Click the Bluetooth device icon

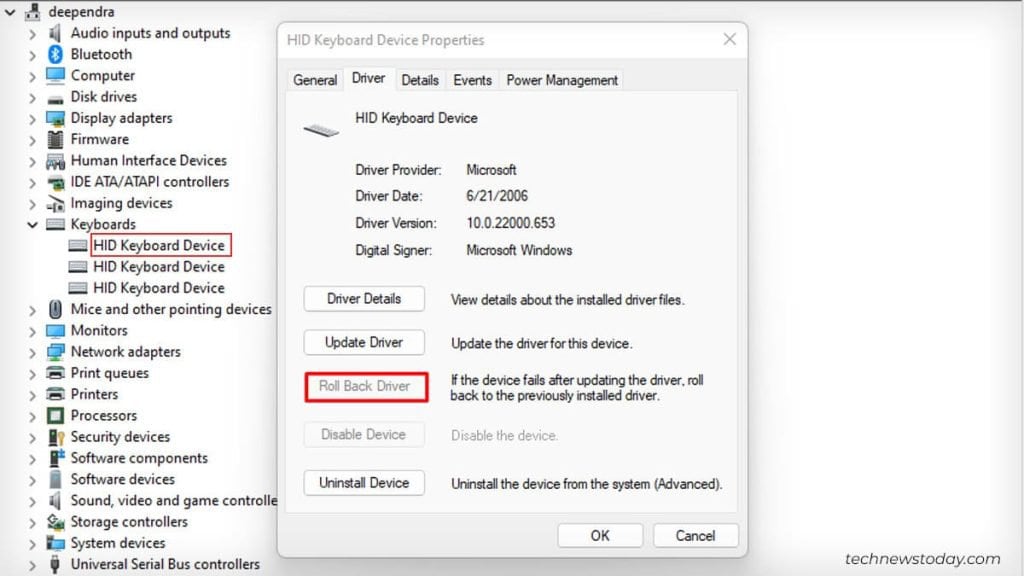(53, 54)
